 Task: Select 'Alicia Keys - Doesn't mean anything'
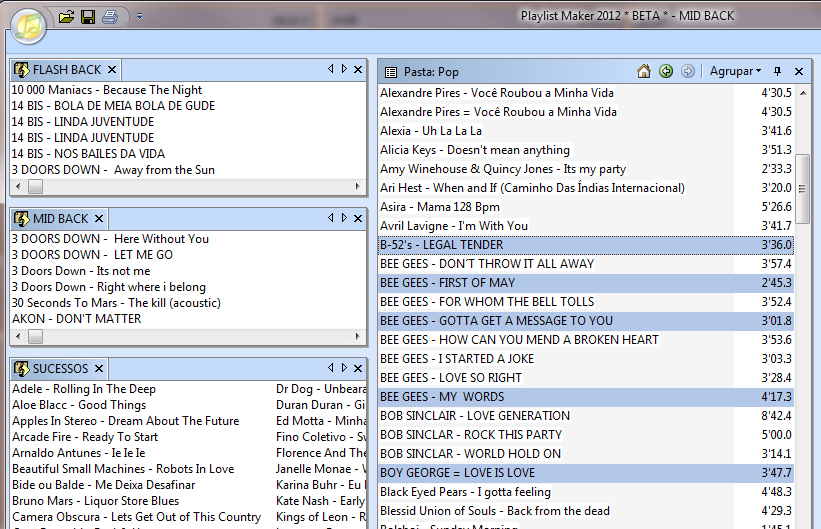[x=475, y=150]
